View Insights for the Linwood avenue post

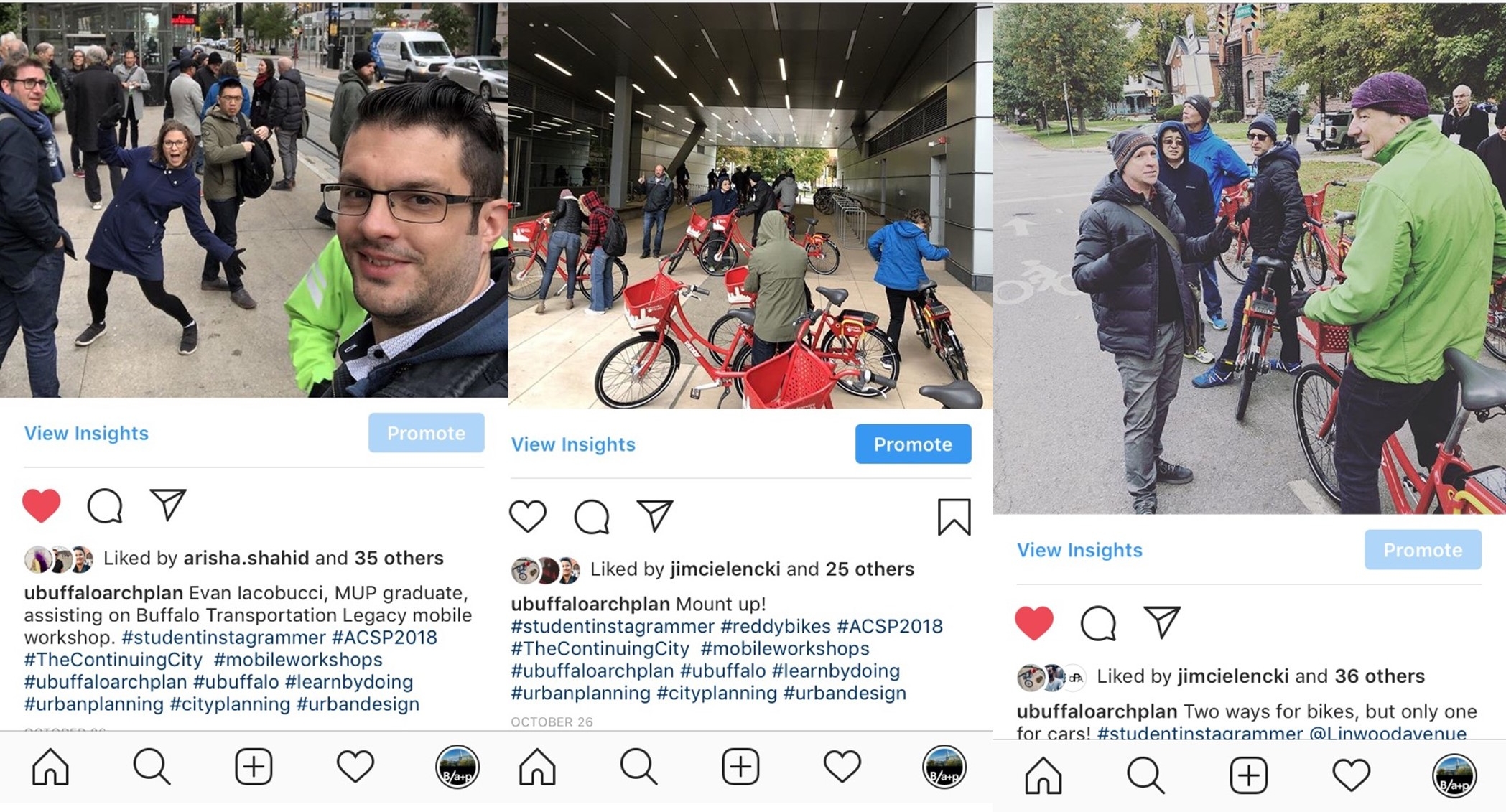(x=1079, y=551)
